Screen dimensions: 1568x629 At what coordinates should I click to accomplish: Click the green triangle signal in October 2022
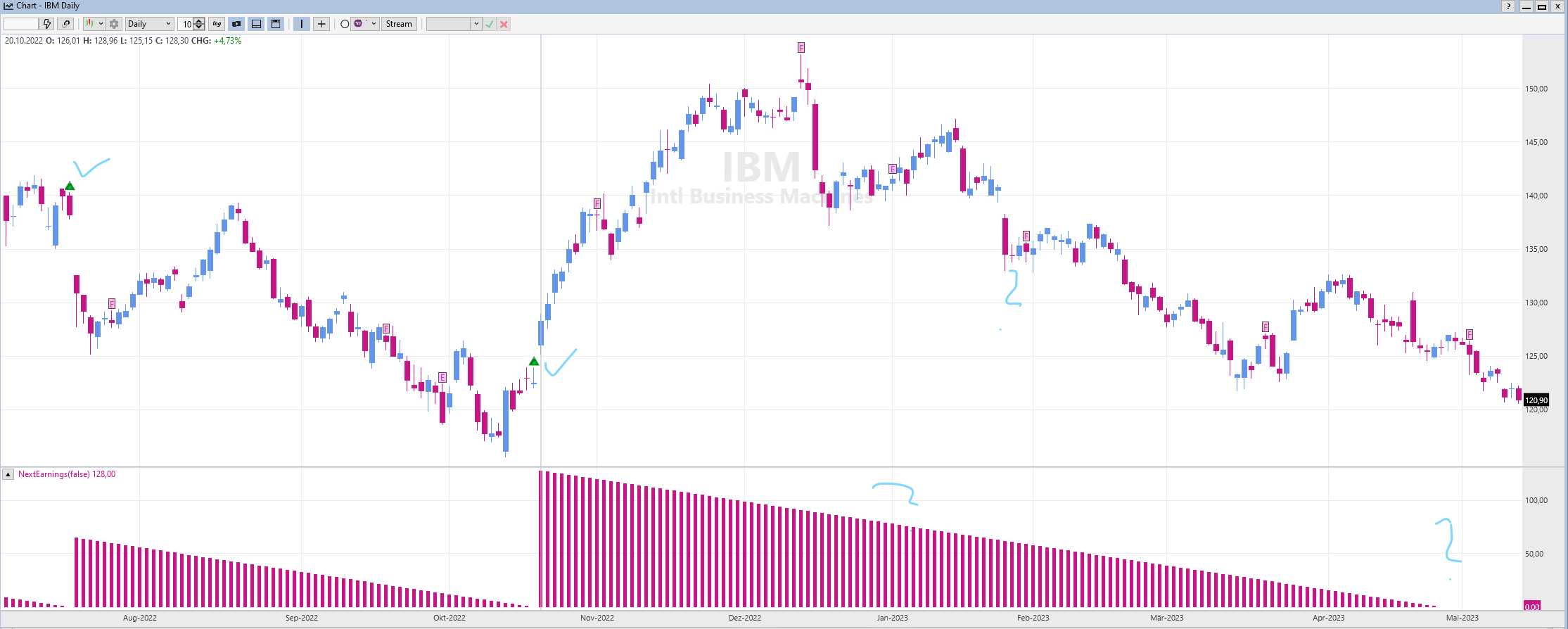534,362
